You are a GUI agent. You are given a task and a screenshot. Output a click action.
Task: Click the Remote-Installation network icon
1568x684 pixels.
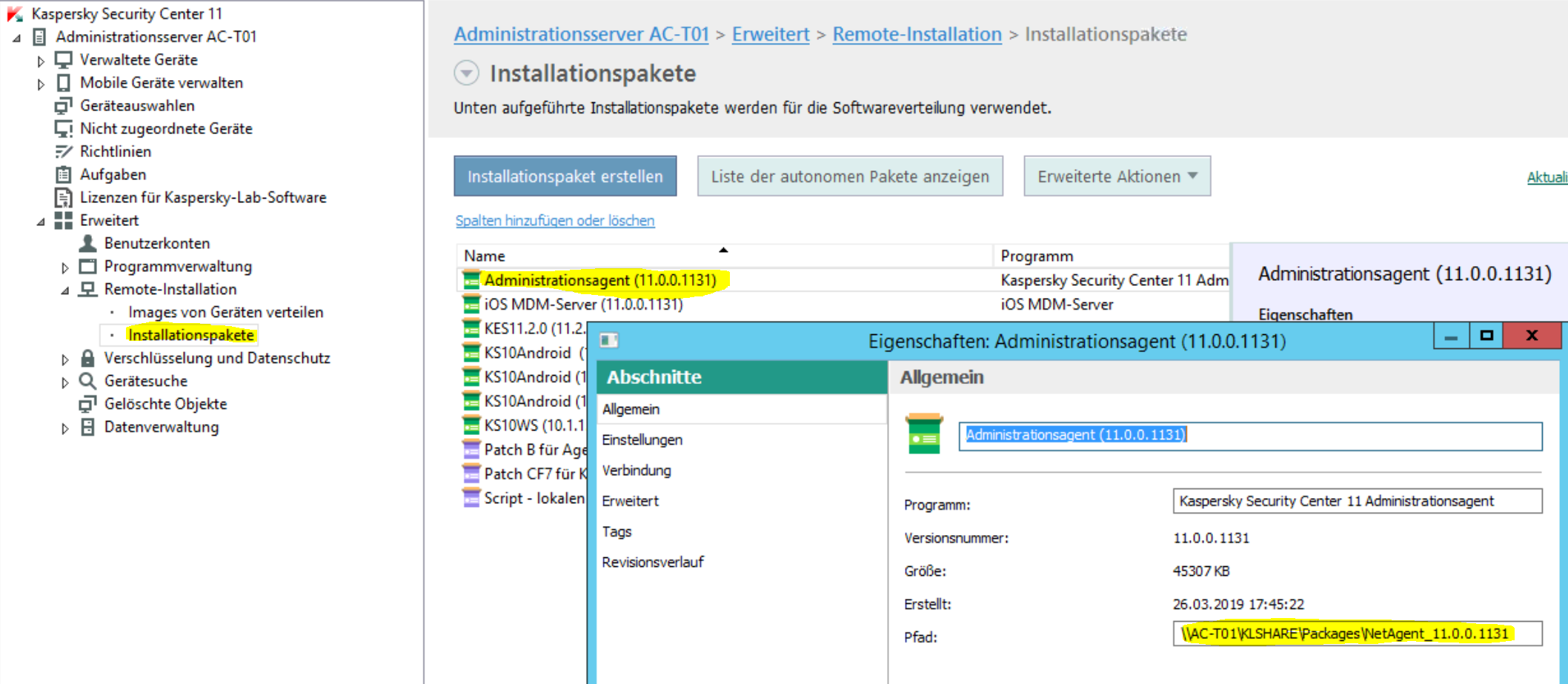(x=87, y=289)
